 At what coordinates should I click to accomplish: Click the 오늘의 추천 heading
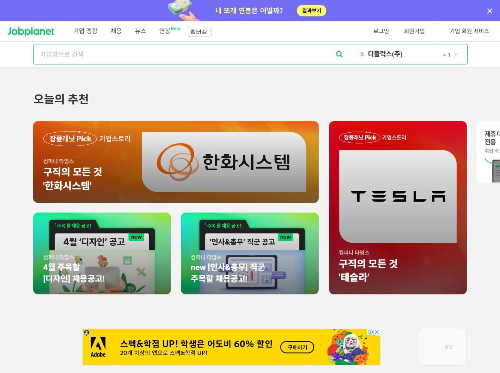tap(61, 99)
